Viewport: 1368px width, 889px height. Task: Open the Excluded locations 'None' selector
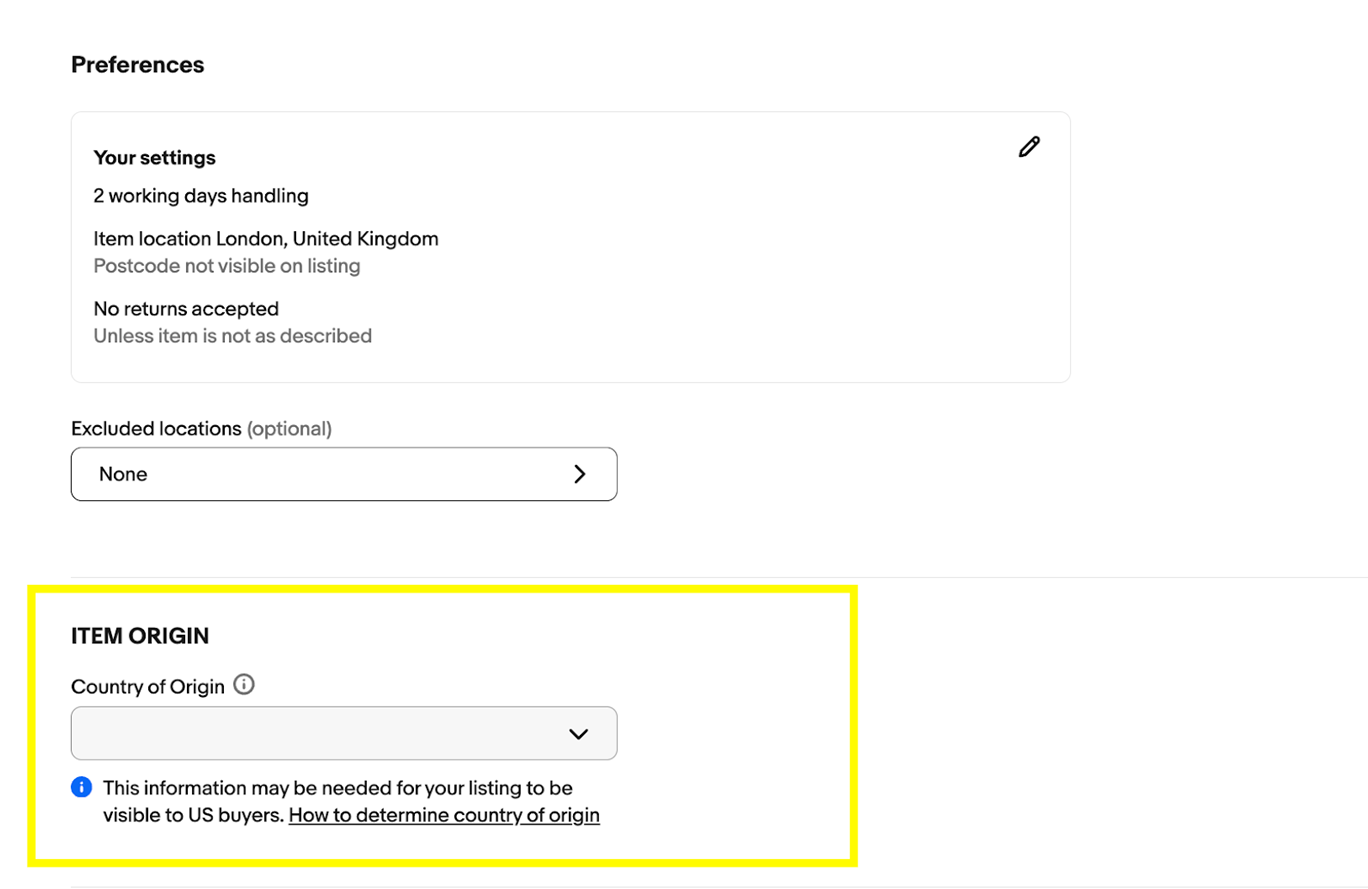click(343, 474)
